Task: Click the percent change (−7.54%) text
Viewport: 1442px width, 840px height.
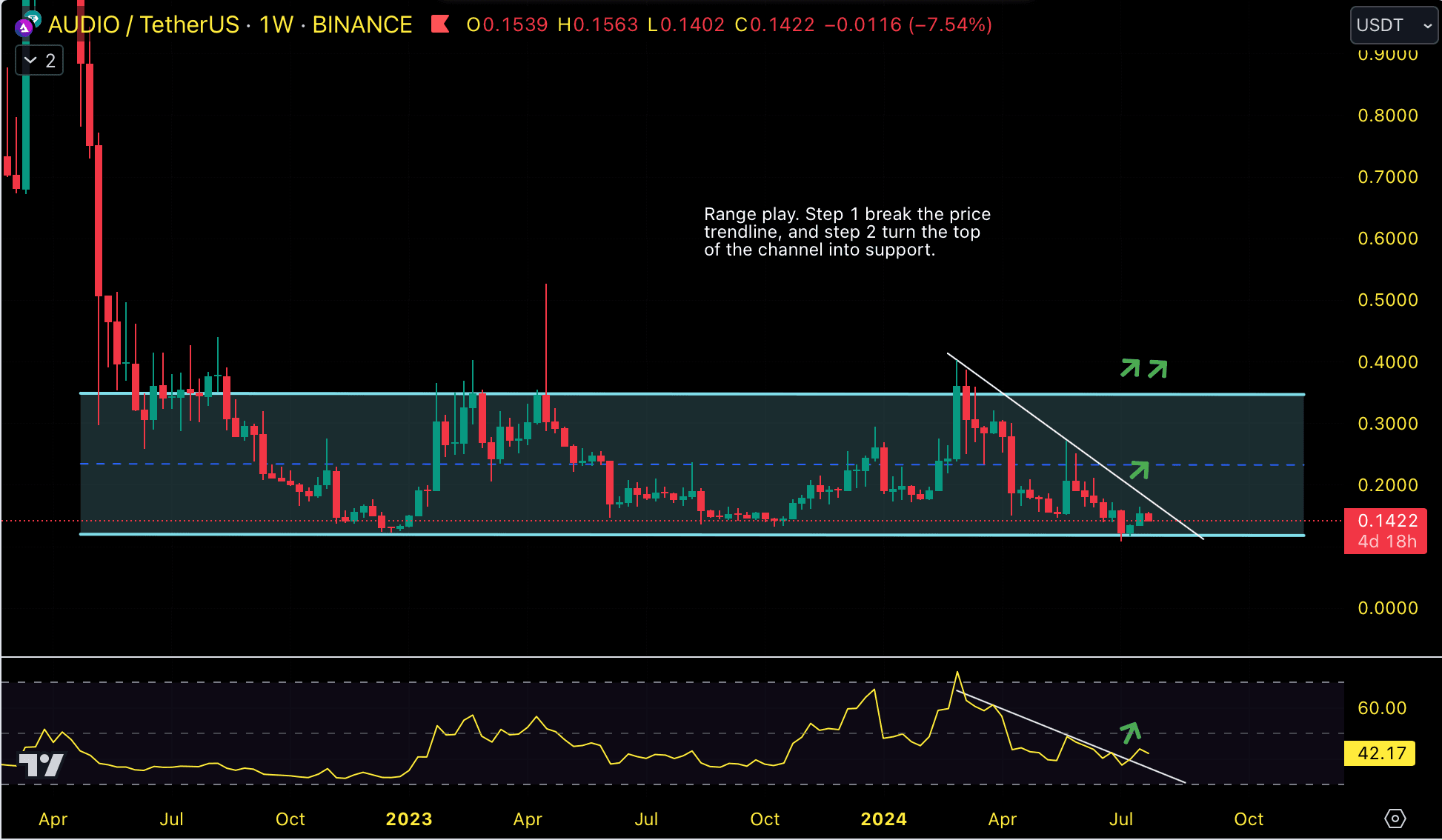Action: pos(950,24)
